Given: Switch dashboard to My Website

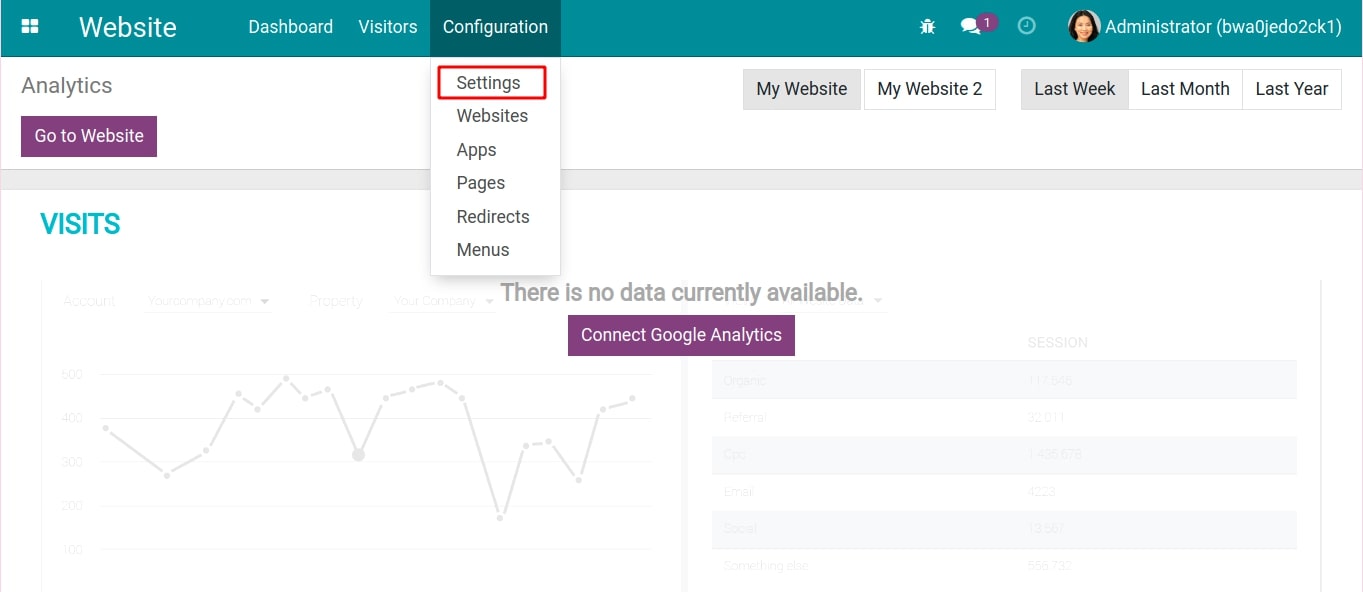Looking at the screenshot, I should (x=801, y=89).
